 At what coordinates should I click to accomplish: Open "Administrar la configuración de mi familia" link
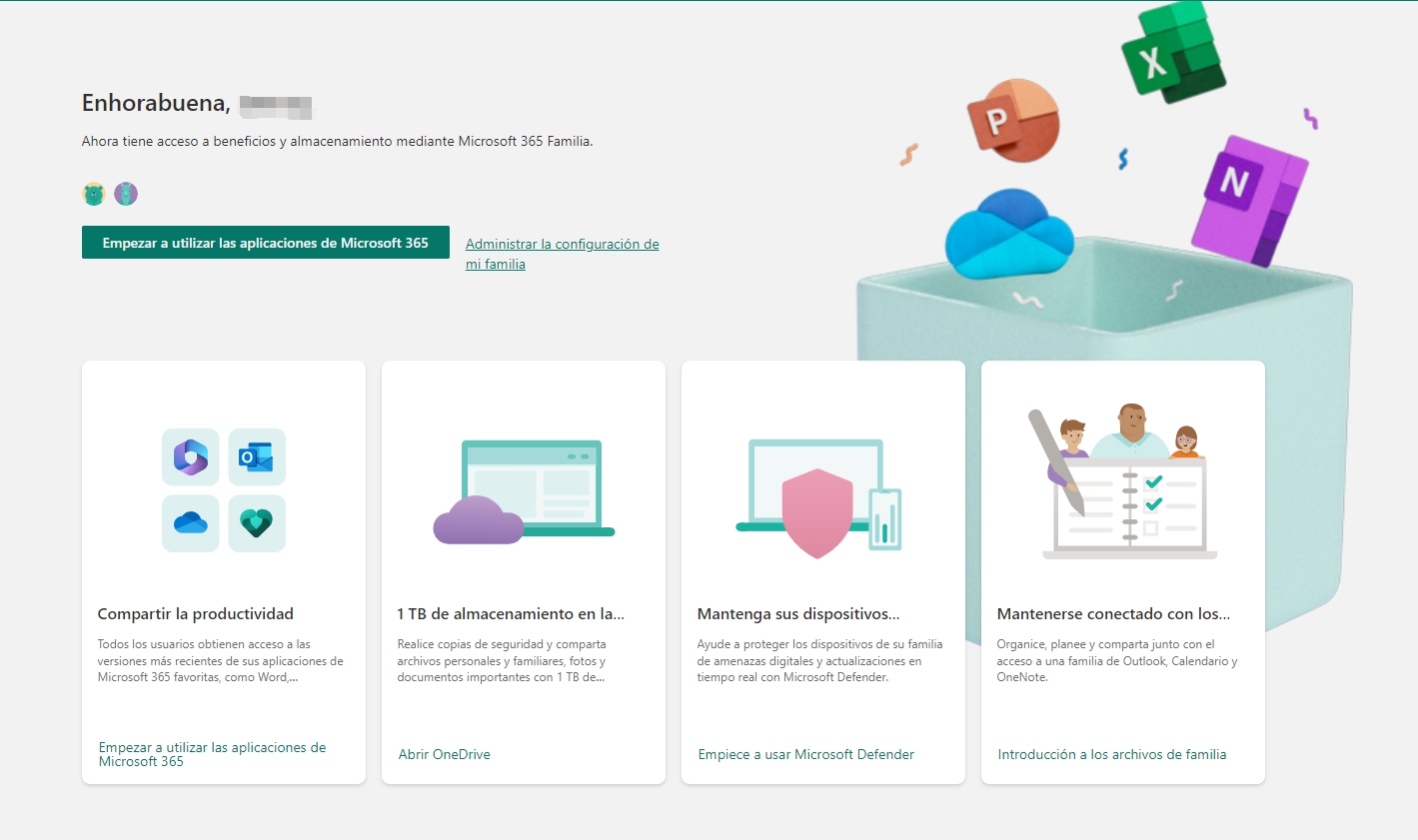click(x=562, y=254)
